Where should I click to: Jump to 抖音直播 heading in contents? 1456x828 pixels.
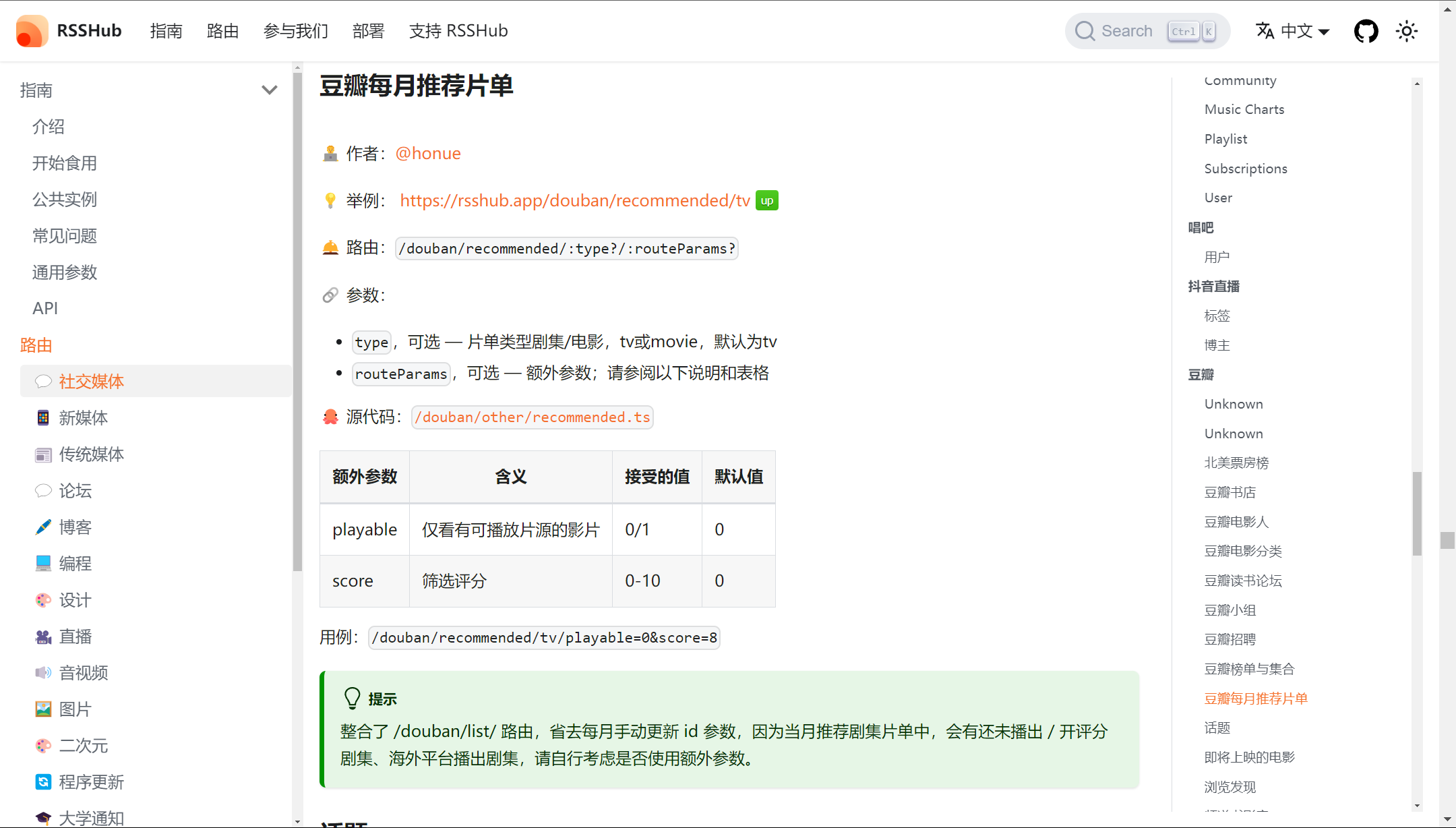click(x=1213, y=286)
